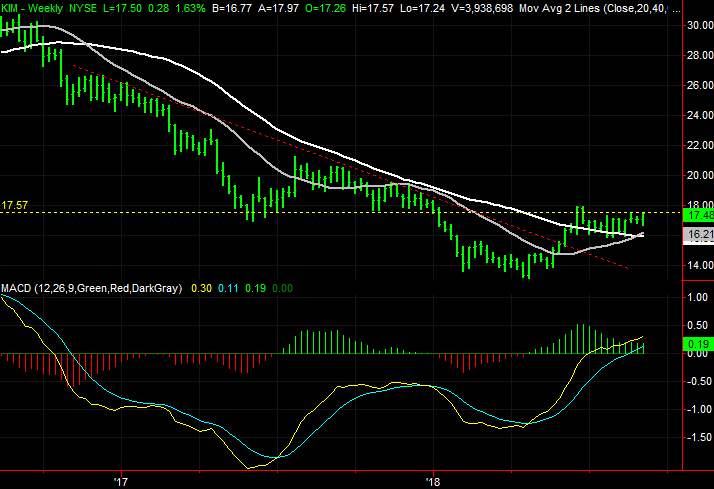Screen dimensions: 714x489
Task: Click the yellow 17.57 price level label
Action: tap(14, 205)
